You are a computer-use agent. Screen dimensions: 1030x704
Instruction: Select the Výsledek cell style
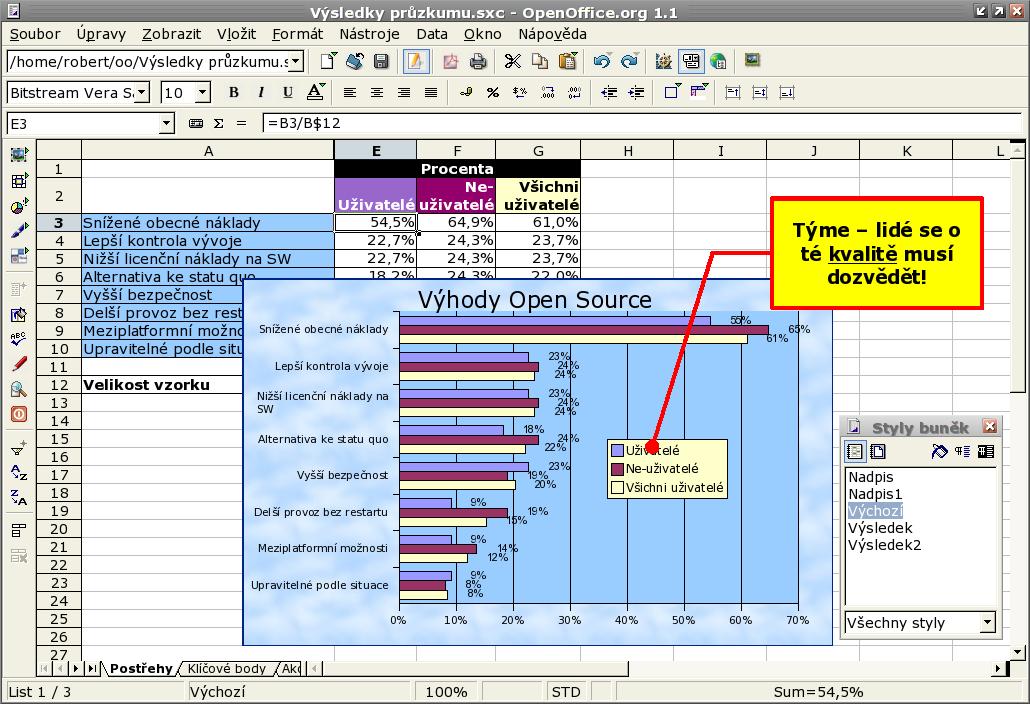pos(880,528)
